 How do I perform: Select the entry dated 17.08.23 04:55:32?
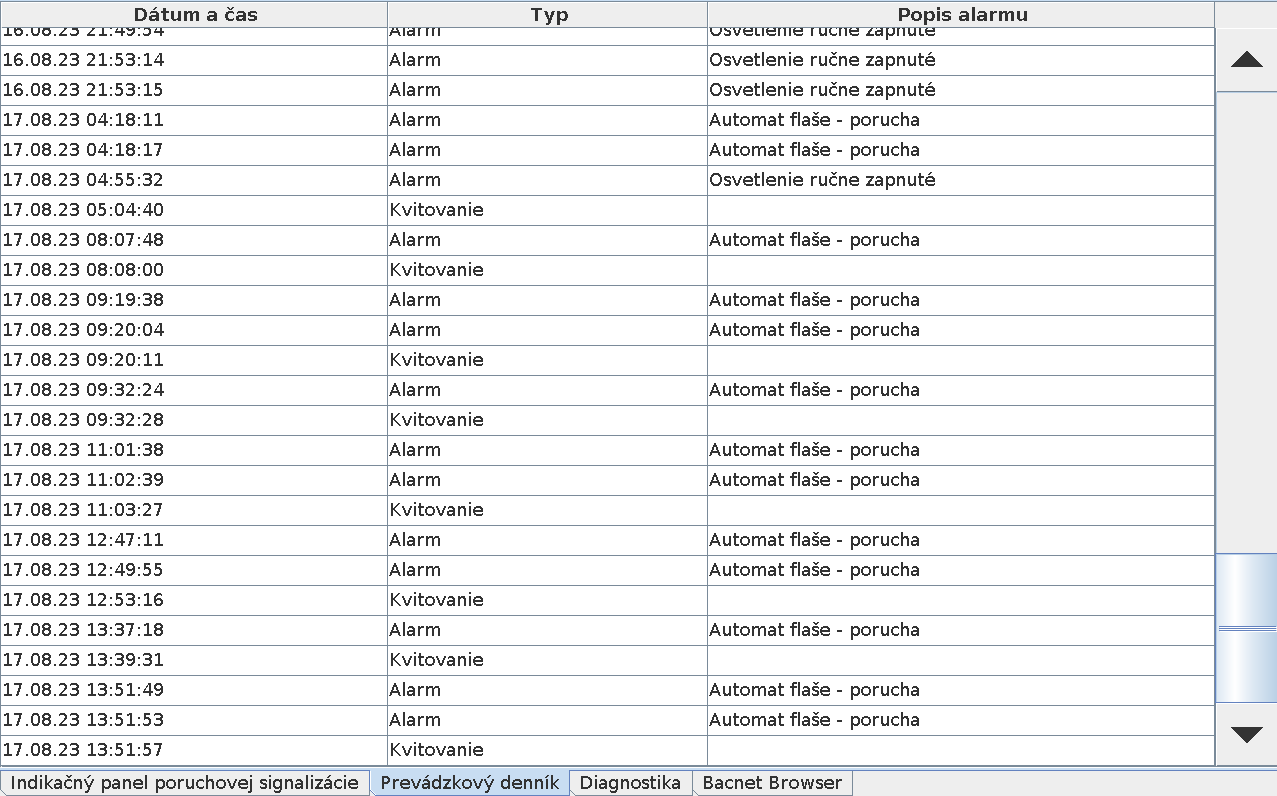coord(83,180)
